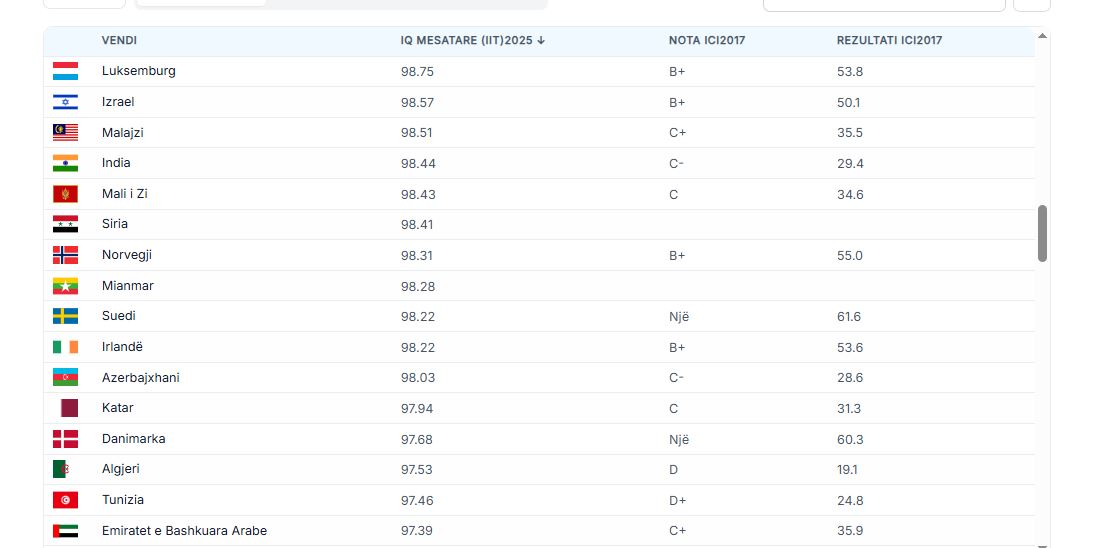
Task: Click the India flag icon
Action: [65, 163]
